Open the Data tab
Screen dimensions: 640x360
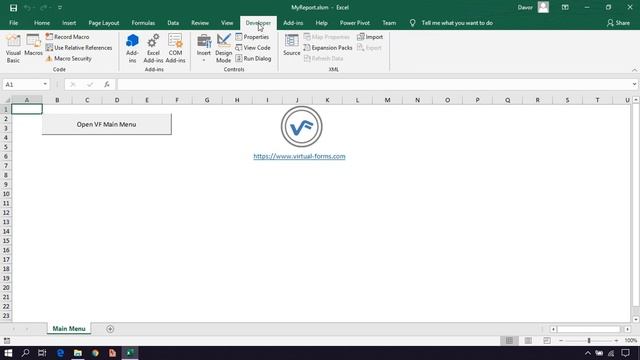(x=173, y=23)
